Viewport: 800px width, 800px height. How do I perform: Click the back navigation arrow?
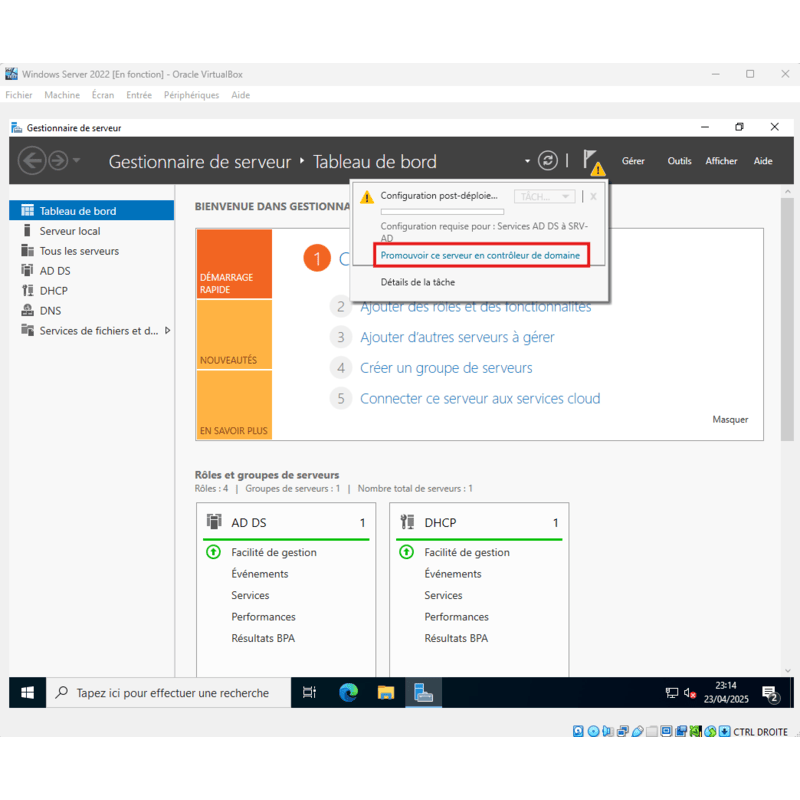(32, 161)
